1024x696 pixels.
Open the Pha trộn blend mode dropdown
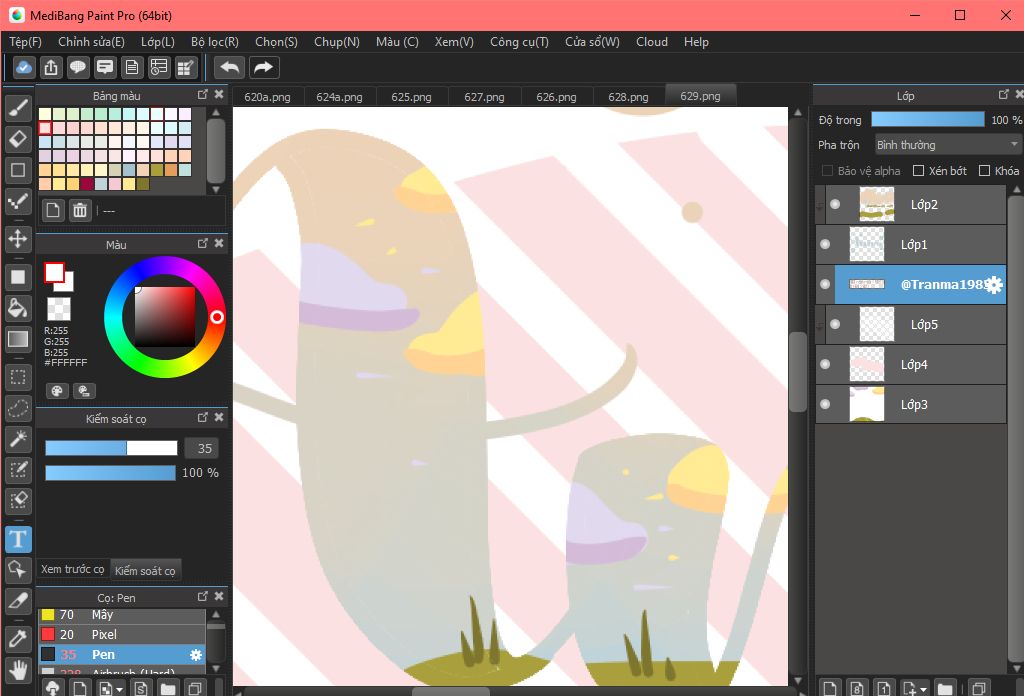tap(947, 145)
